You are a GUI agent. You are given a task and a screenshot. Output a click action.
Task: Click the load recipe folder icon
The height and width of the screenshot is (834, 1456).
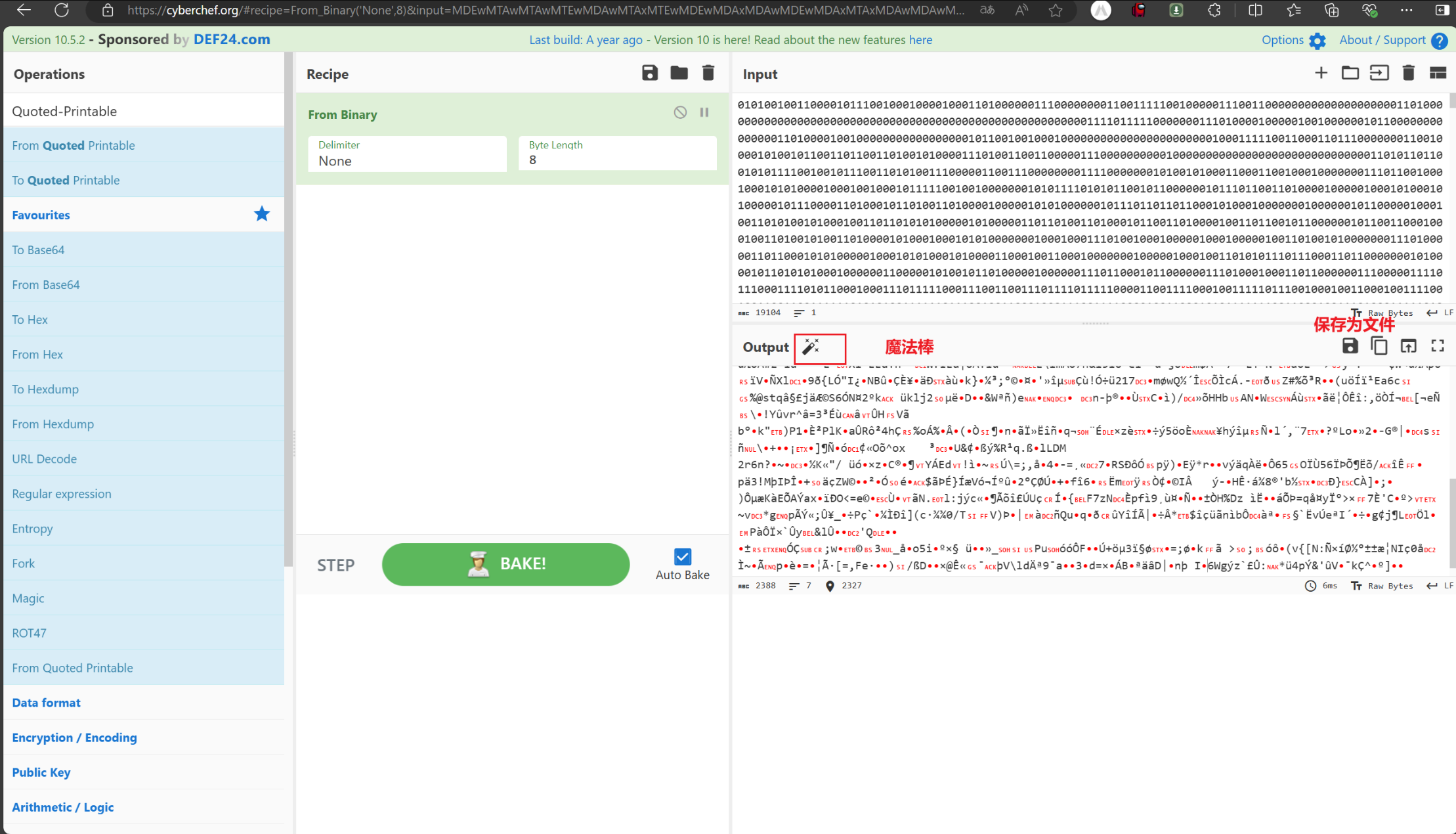[x=679, y=74]
